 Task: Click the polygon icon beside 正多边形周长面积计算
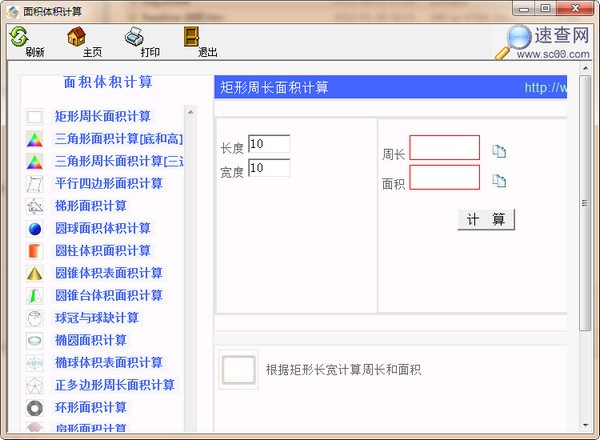point(35,385)
